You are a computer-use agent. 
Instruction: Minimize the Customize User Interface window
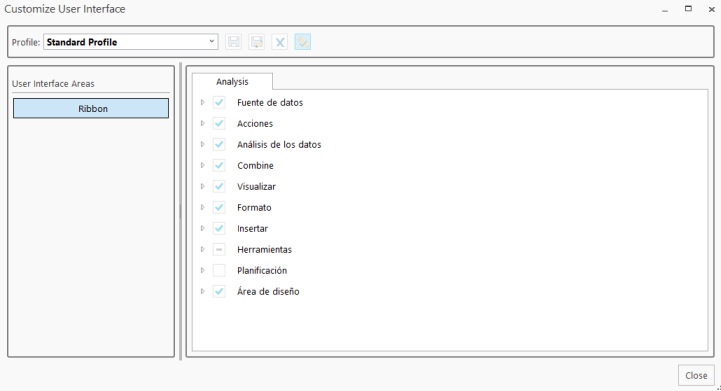[665, 10]
